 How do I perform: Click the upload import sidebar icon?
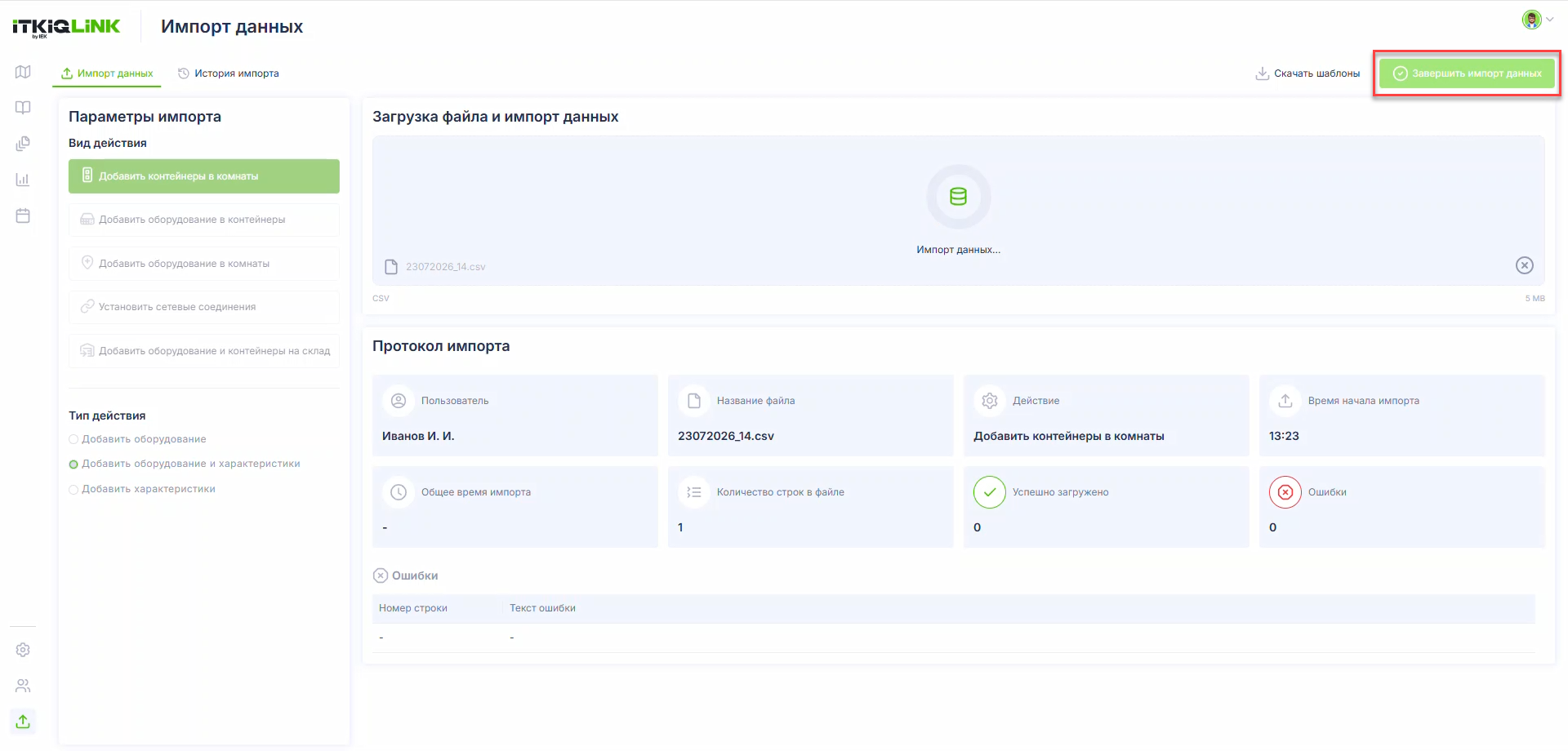[23, 722]
